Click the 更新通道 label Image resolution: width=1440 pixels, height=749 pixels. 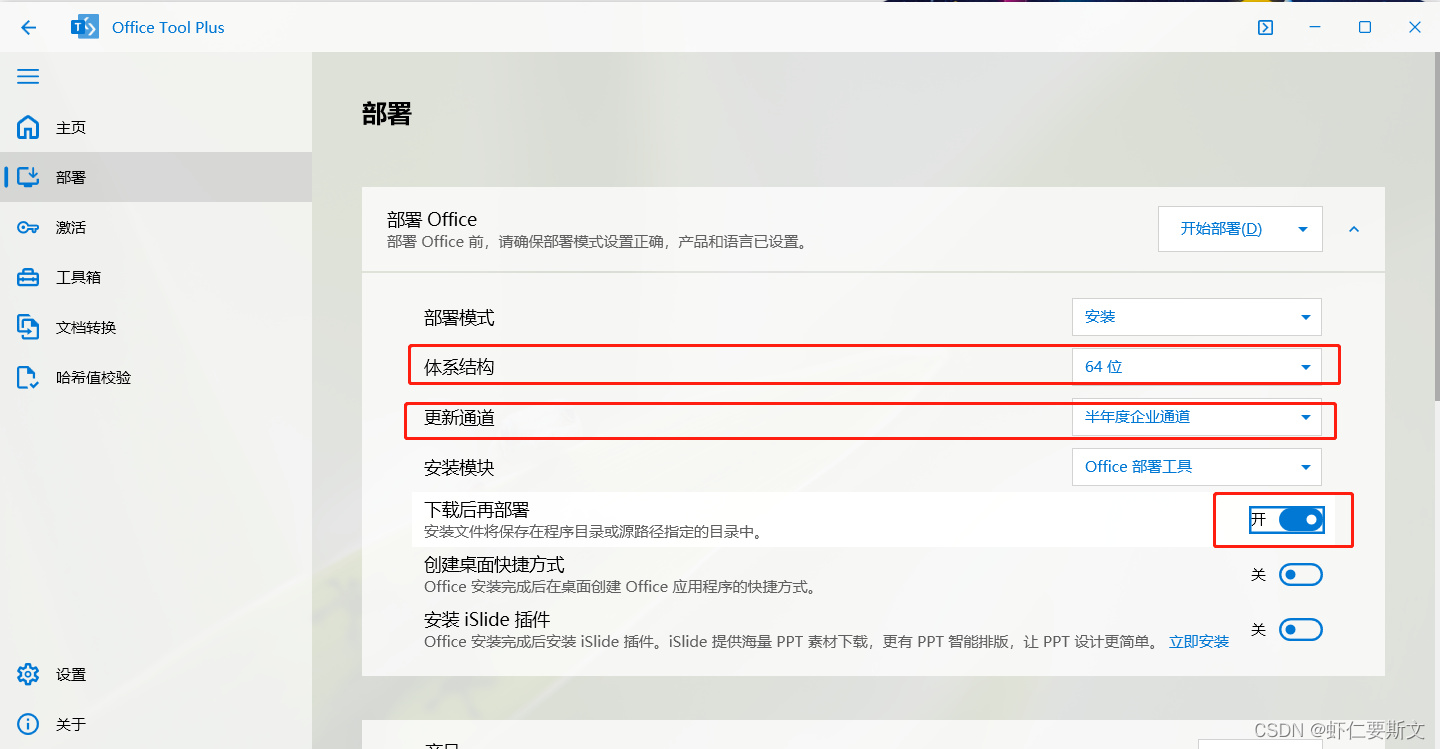point(459,417)
